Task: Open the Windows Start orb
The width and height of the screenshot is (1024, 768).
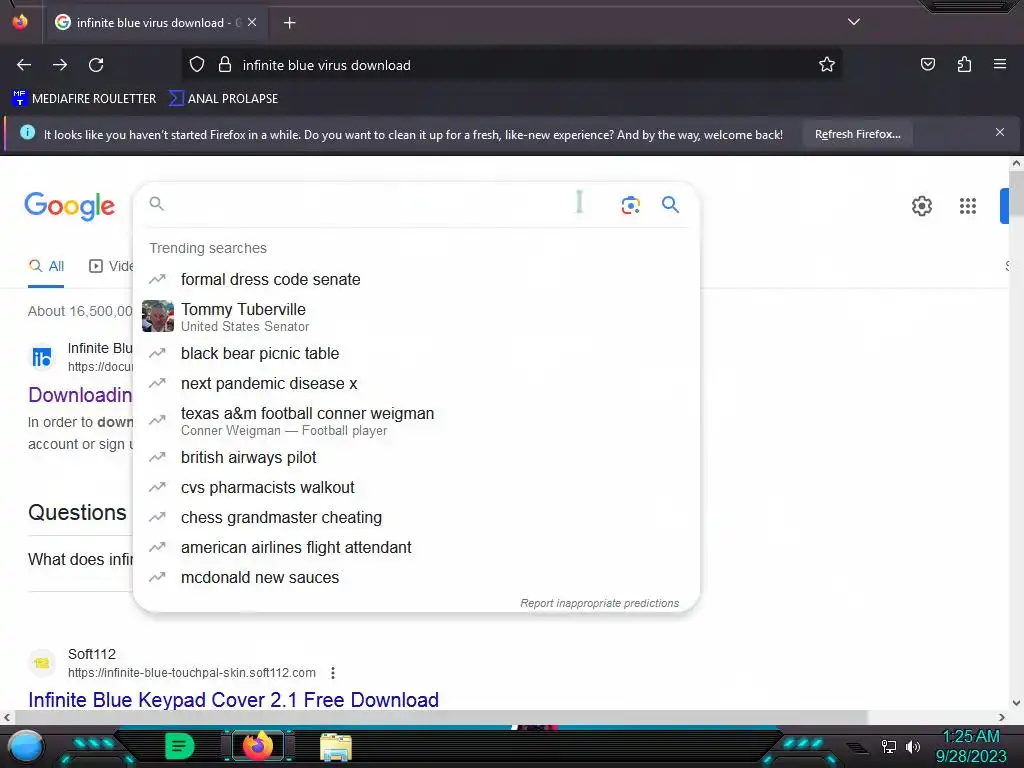Action: point(26,747)
